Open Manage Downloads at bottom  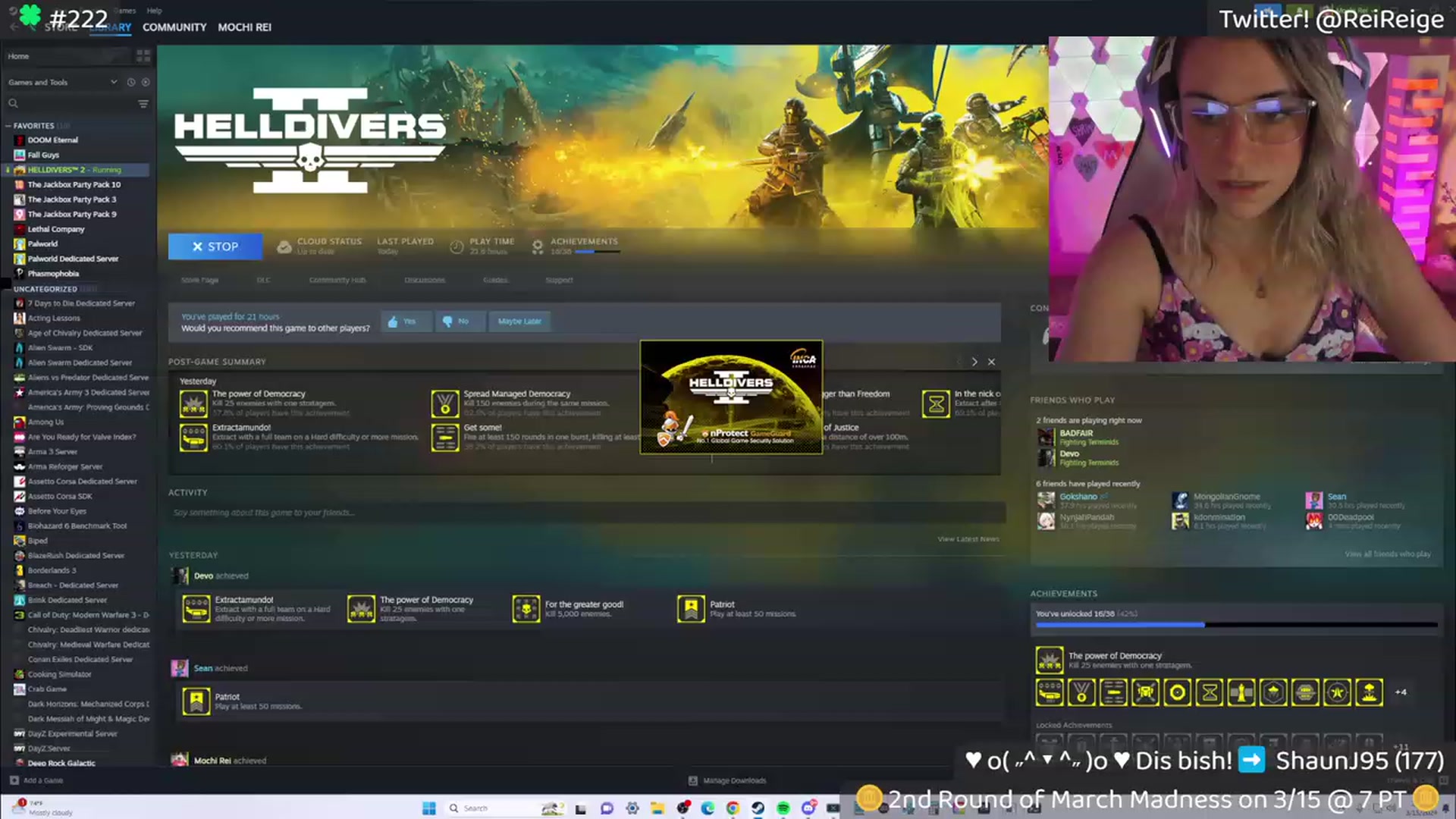pyautogui.click(x=727, y=780)
